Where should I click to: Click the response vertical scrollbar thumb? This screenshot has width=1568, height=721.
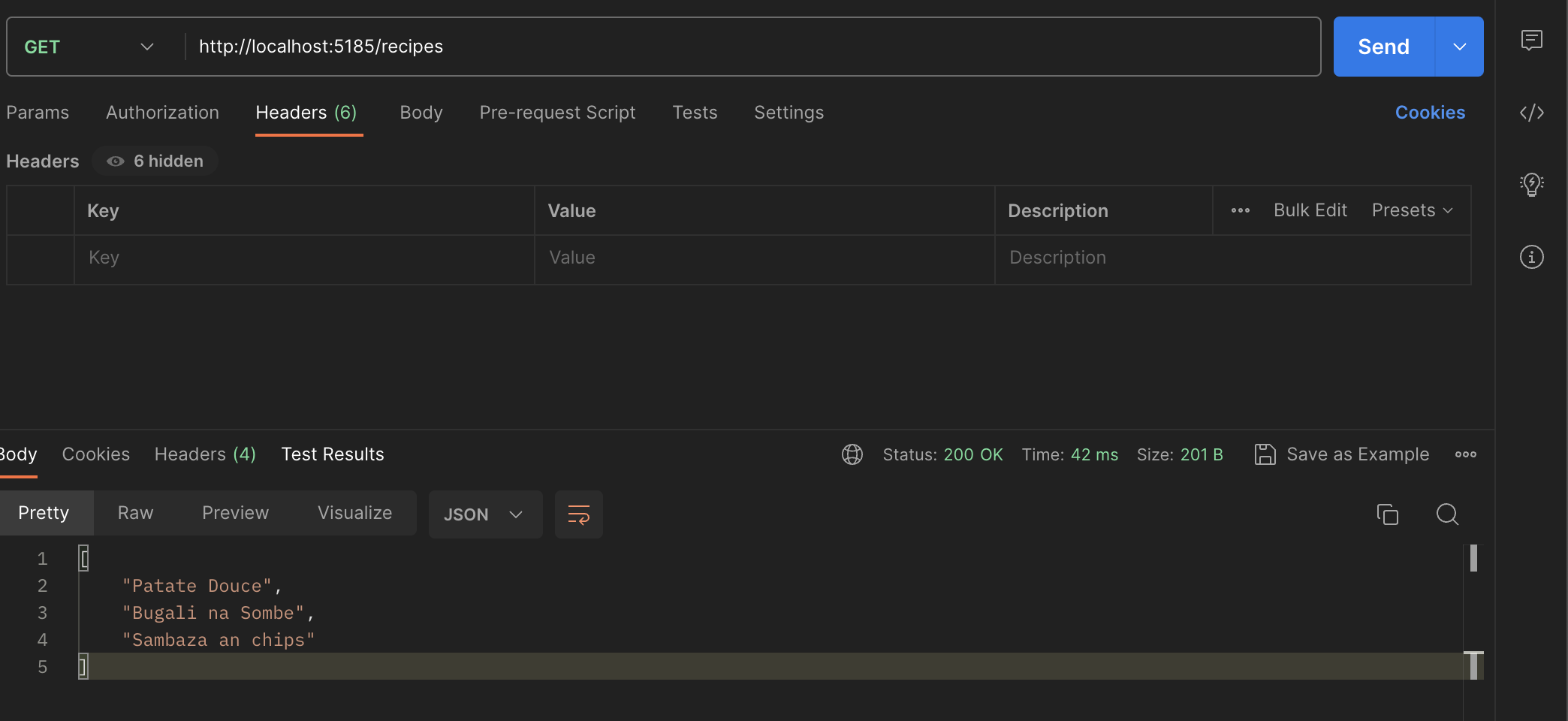[1473, 558]
